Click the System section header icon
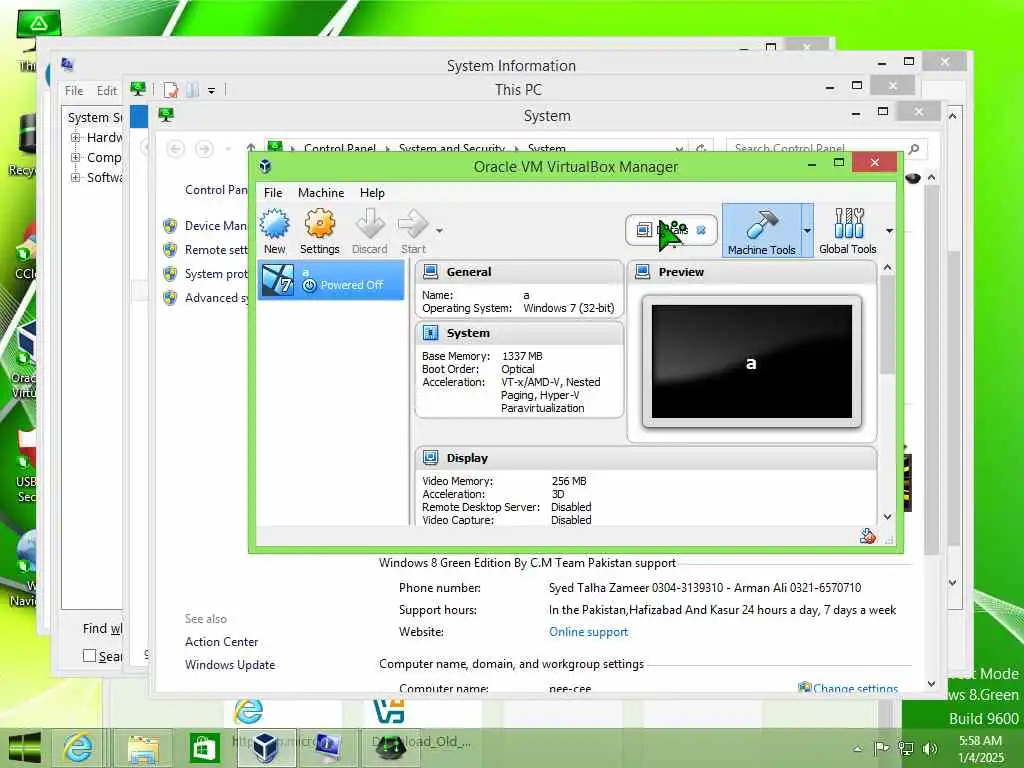 [430, 333]
